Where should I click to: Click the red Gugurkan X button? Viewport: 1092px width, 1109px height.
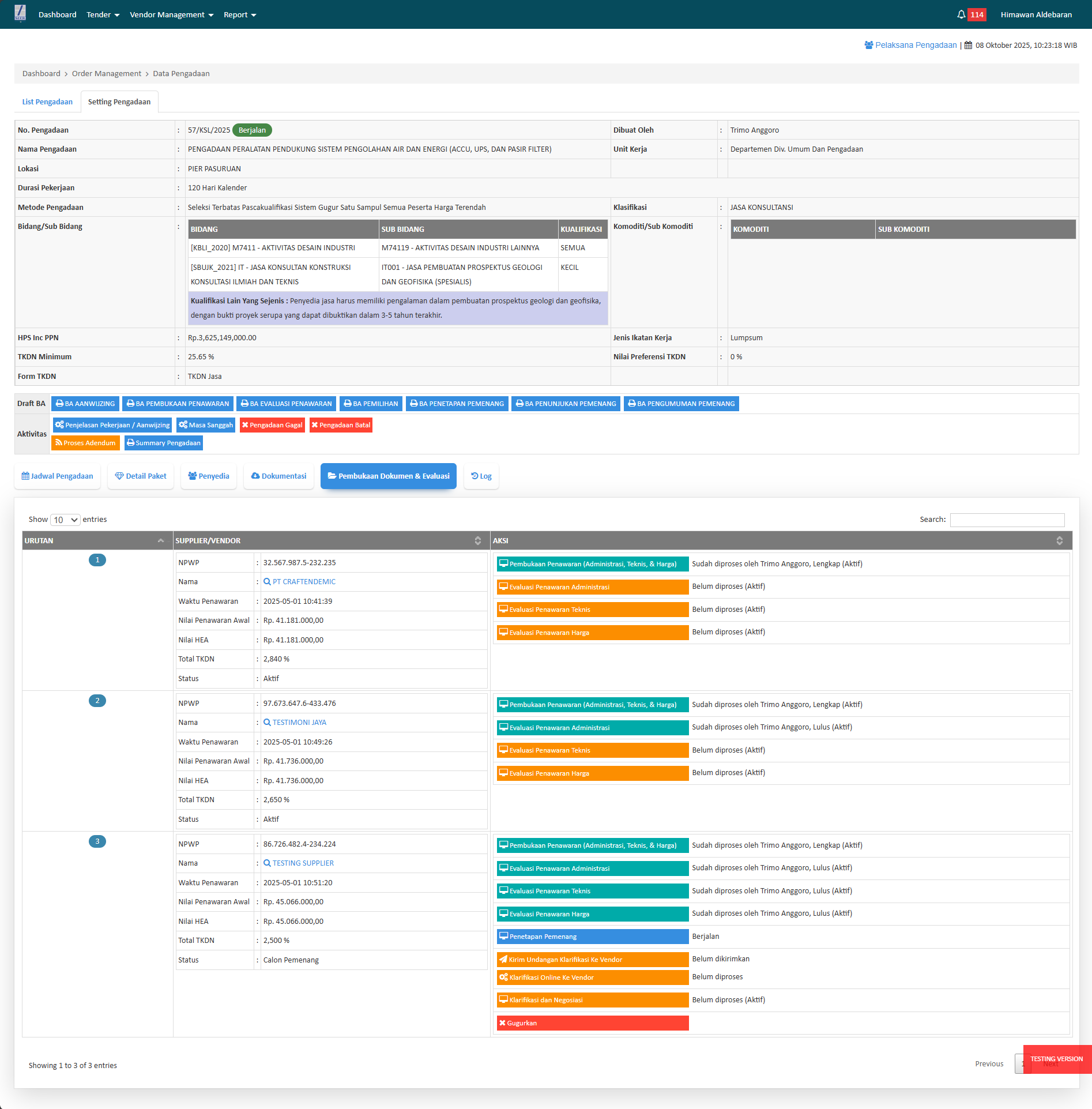[592, 1023]
